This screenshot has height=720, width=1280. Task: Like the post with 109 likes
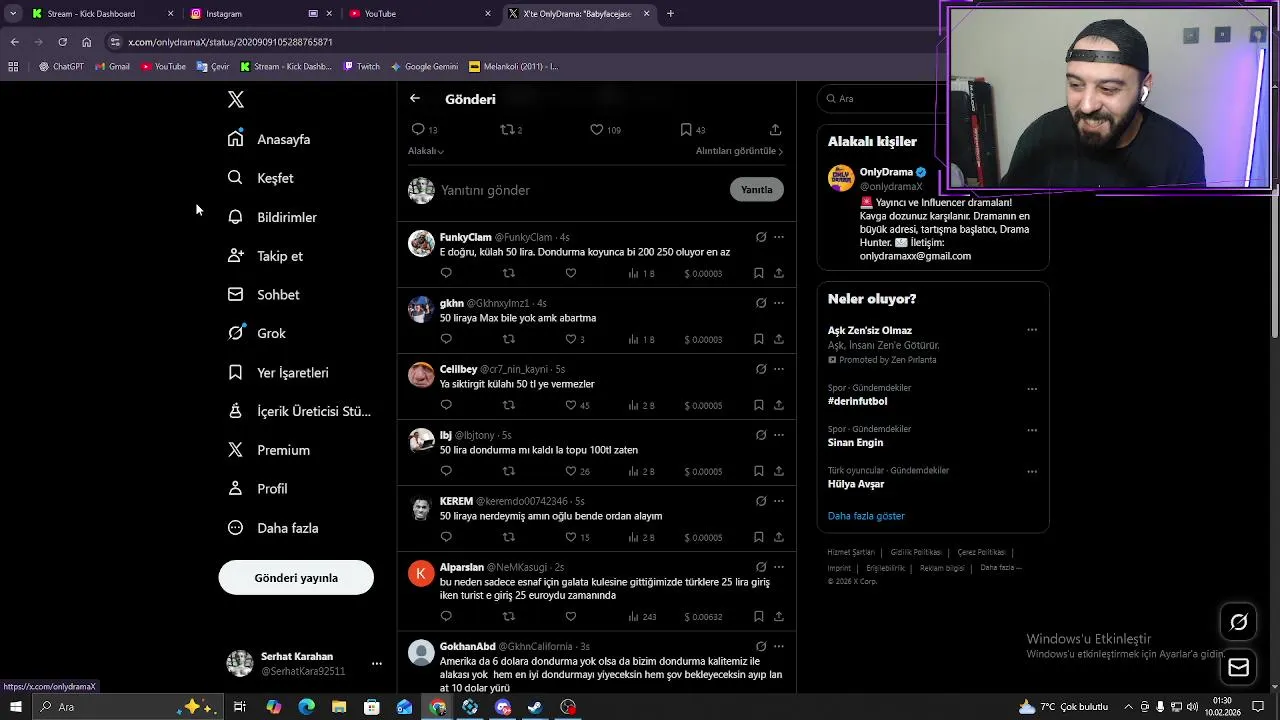click(x=597, y=130)
